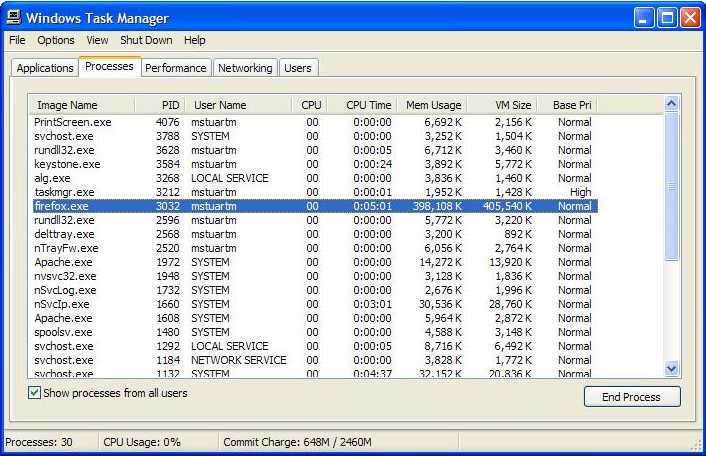Screen dimensions: 706x456
Task: Select the nTrayFw.exe process
Action: pos(315,248)
